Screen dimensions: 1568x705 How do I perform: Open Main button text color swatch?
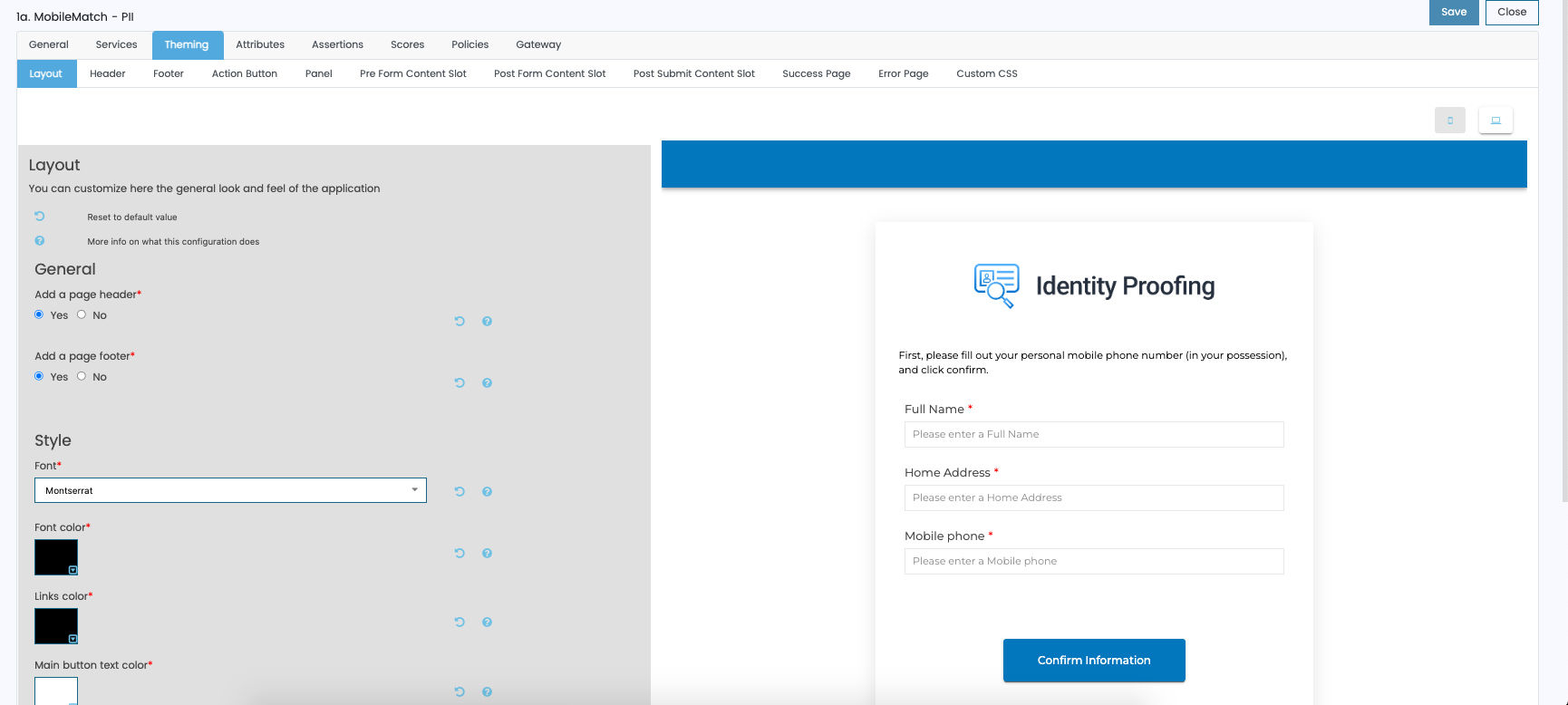(56, 691)
